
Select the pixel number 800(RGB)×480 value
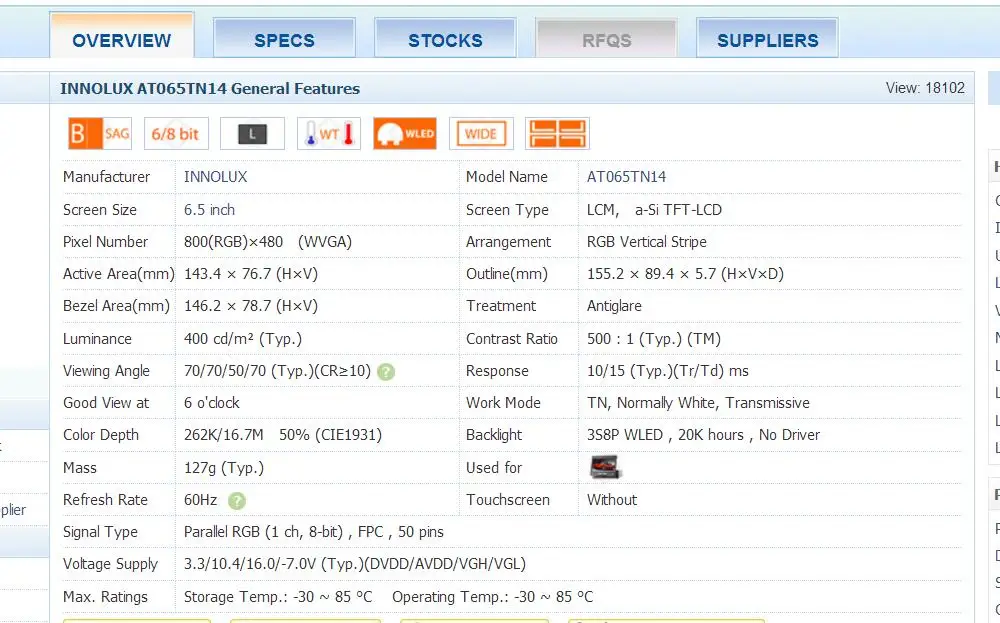[268, 242]
